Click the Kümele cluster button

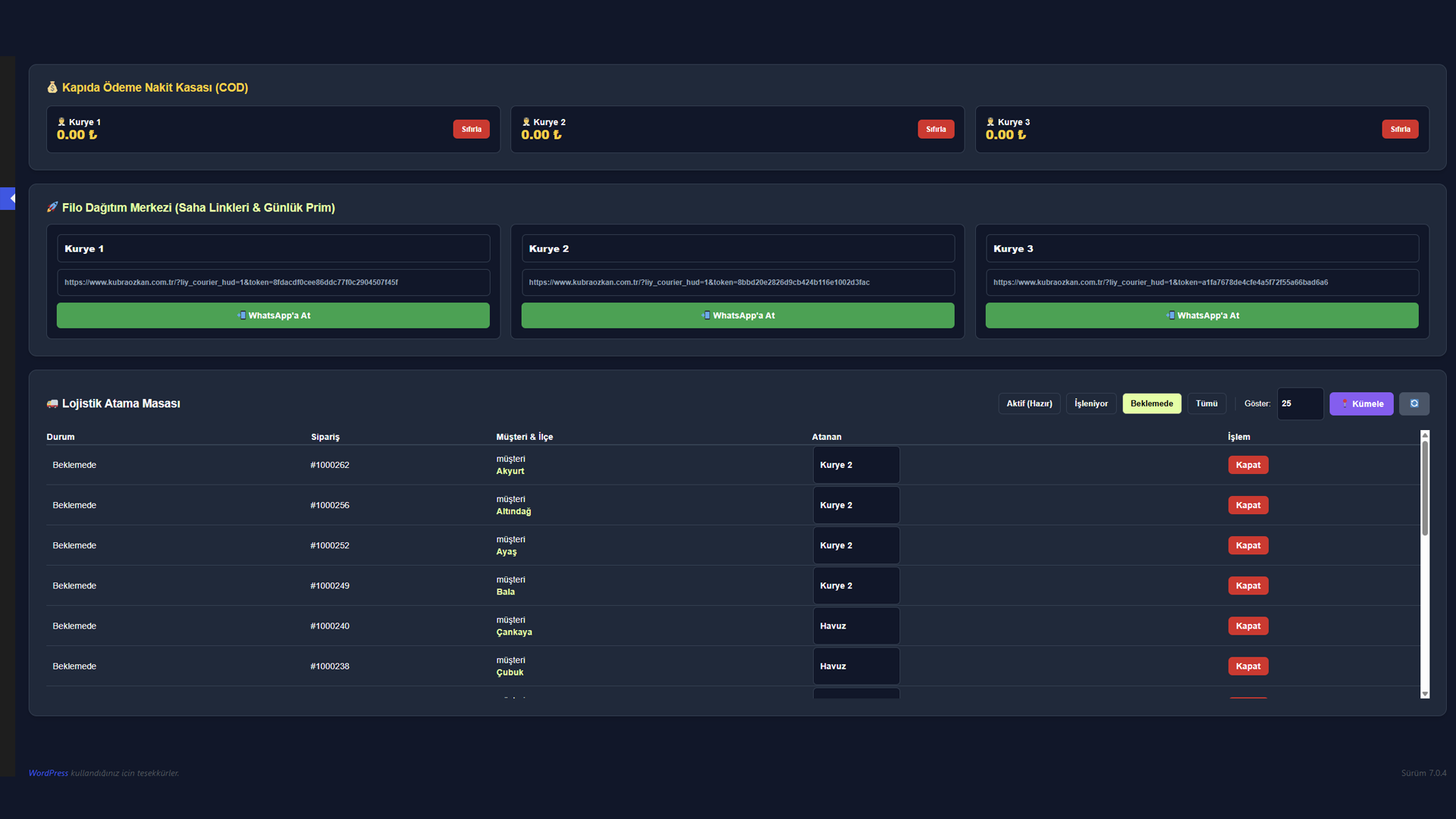click(x=1361, y=403)
